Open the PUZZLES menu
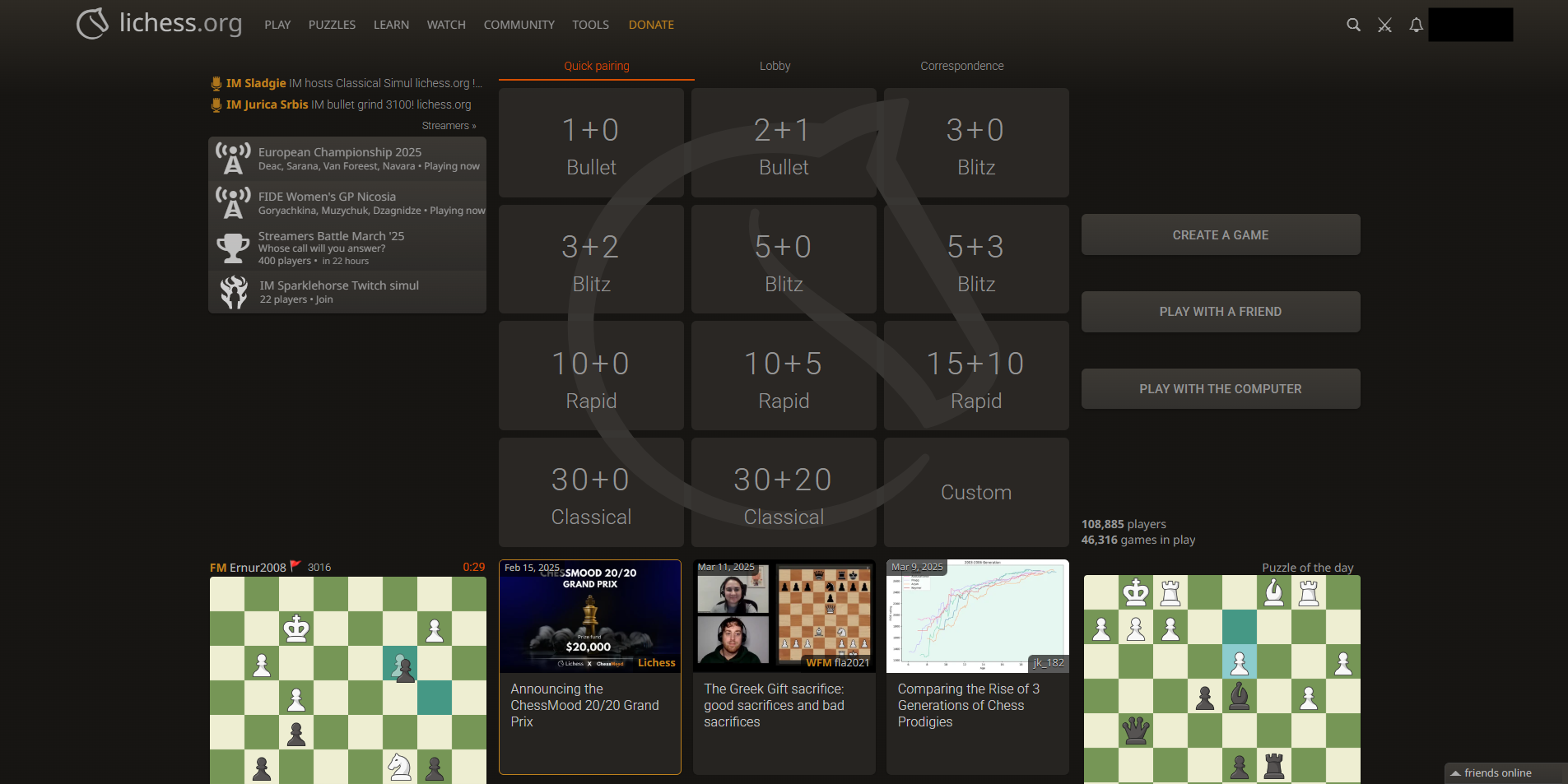Image resolution: width=1568 pixels, height=784 pixels. tap(332, 25)
